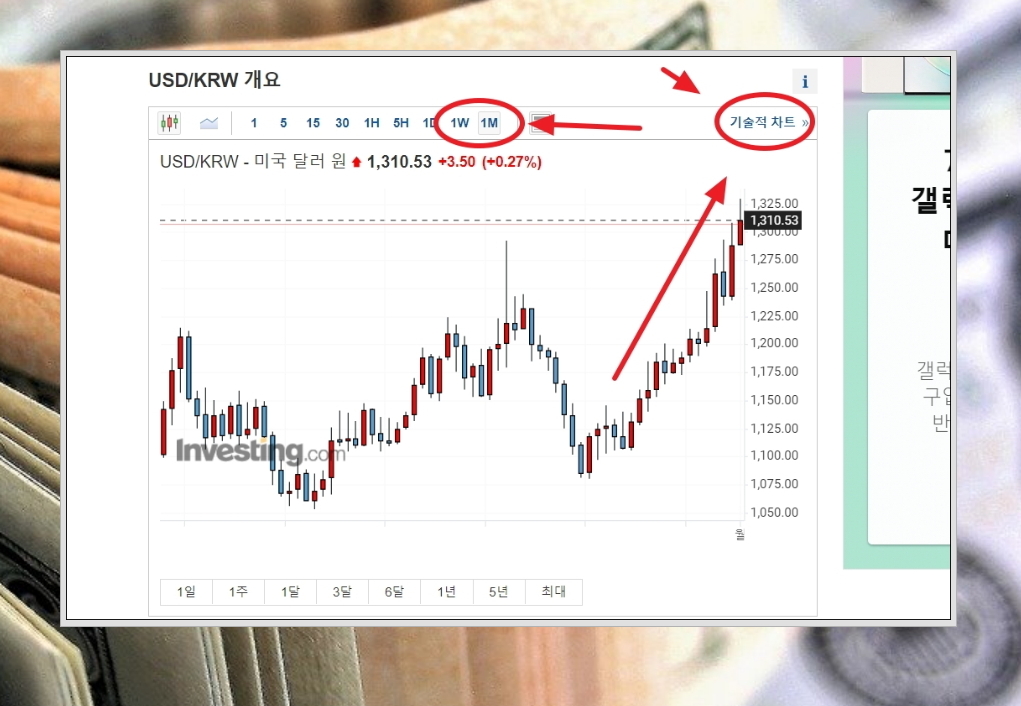The width and height of the screenshot is (1021, 706).
Task: Set chart range to 6달
Action: 395,591
